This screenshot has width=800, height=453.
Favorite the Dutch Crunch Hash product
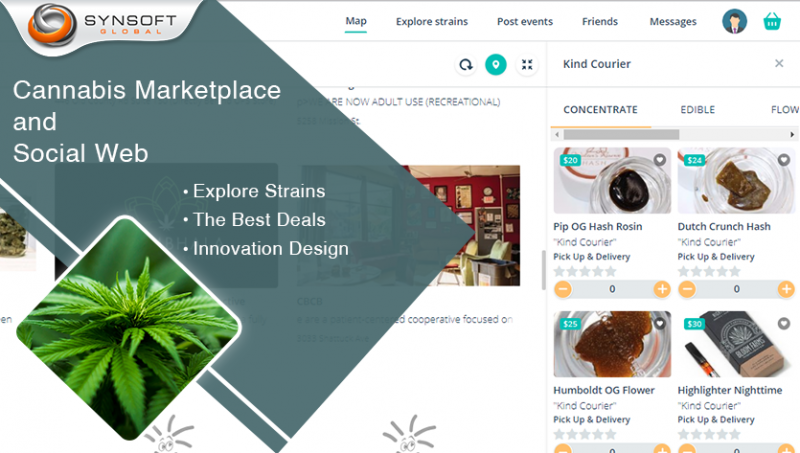tap(784, 160)
